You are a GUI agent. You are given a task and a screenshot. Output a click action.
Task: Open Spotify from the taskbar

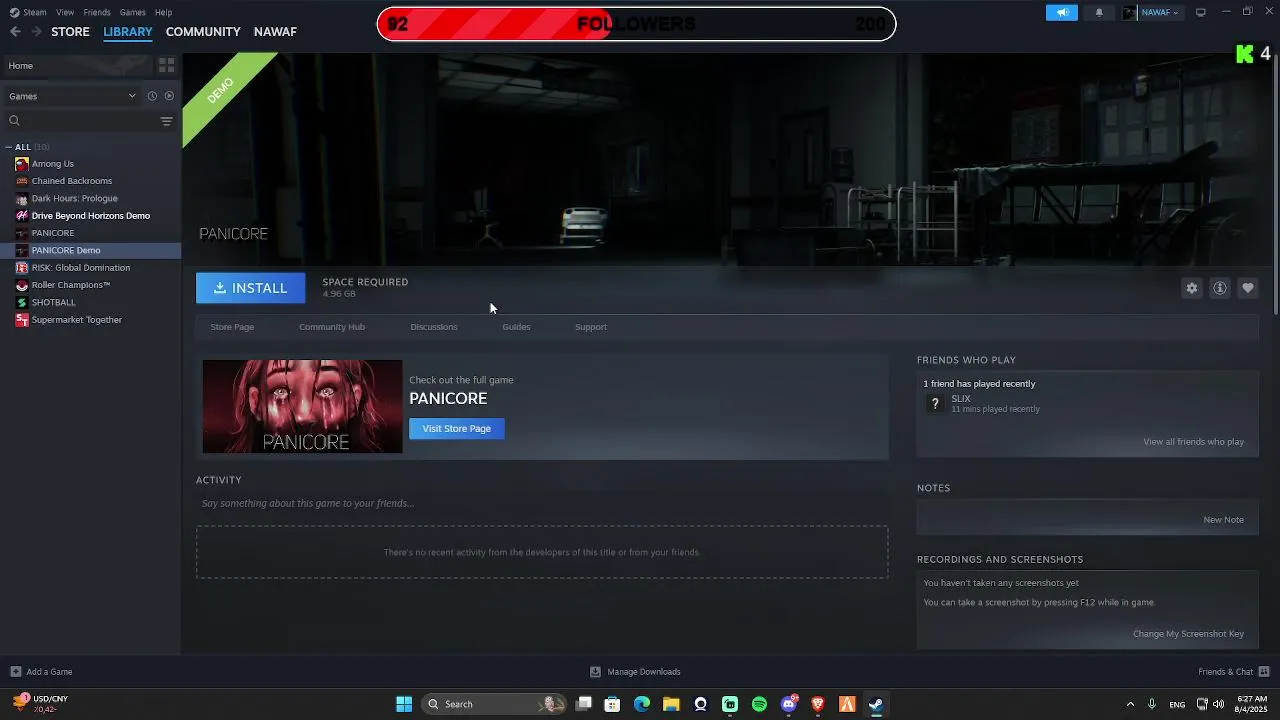pyautogui.click(x=759, y=704)
